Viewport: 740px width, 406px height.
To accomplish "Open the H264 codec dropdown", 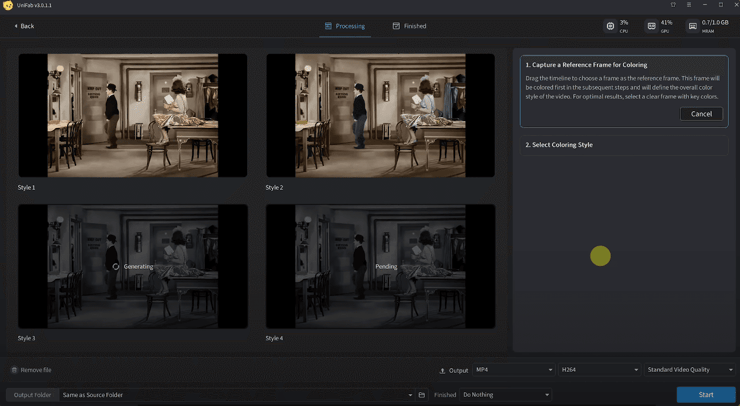I will tap(599, 370).
